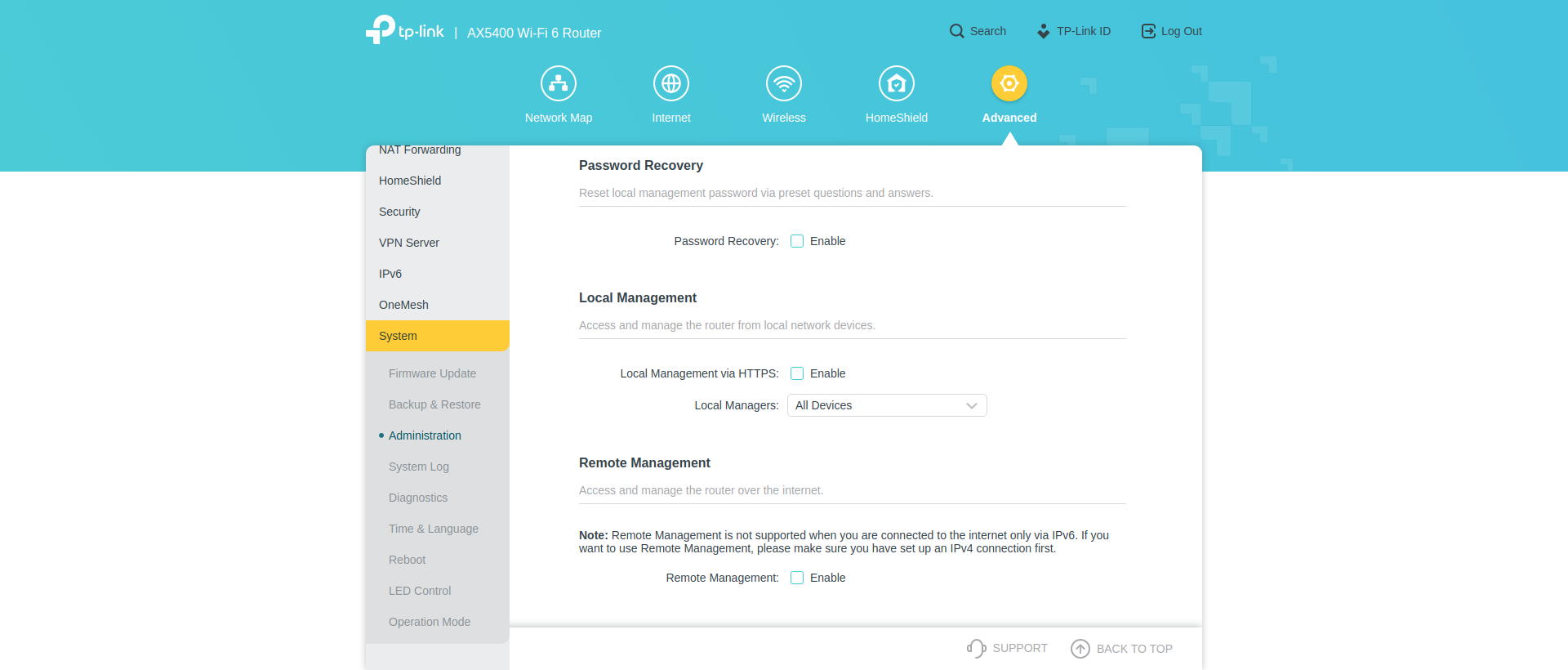
Task: Tick the Remote Management Enable checkbox
Action: (x=797, y=578)
